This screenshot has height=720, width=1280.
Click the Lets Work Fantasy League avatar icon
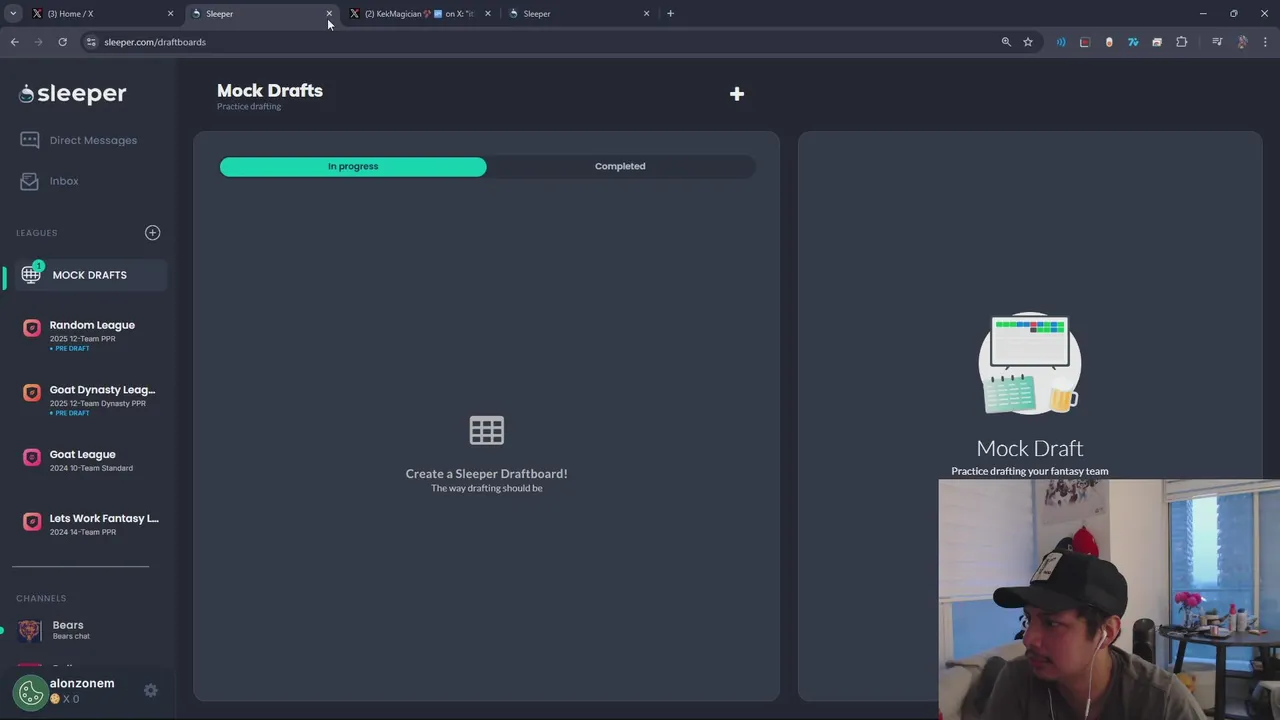(32, 522)
